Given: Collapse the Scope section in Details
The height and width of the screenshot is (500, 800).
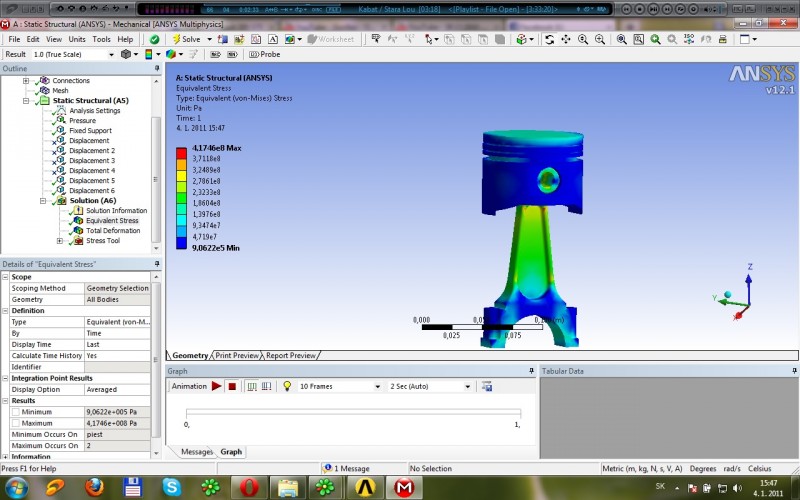Looking at the screenshot, I should (6, 277).
